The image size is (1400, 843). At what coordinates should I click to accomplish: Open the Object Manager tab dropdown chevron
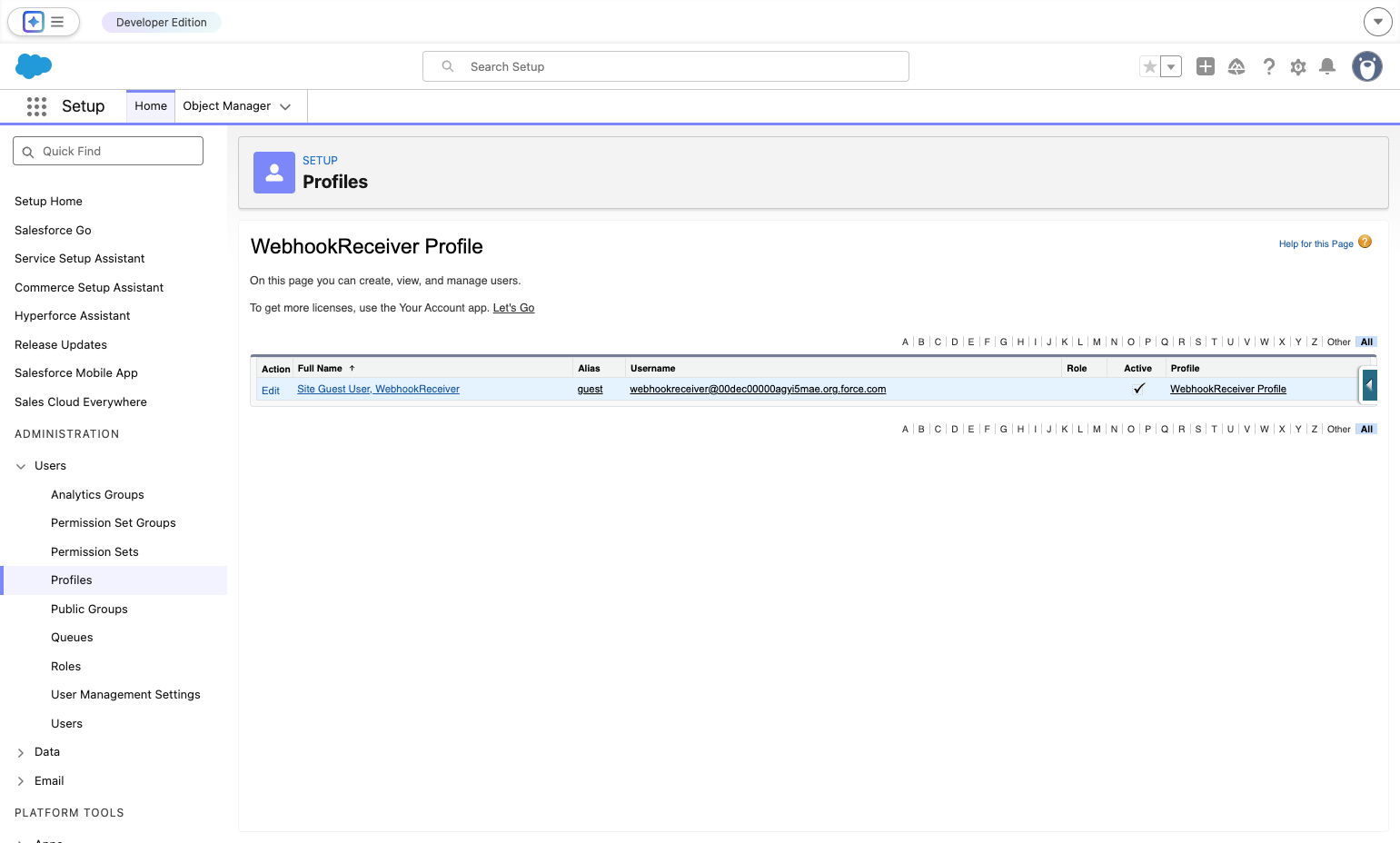[x=285, y=106]
